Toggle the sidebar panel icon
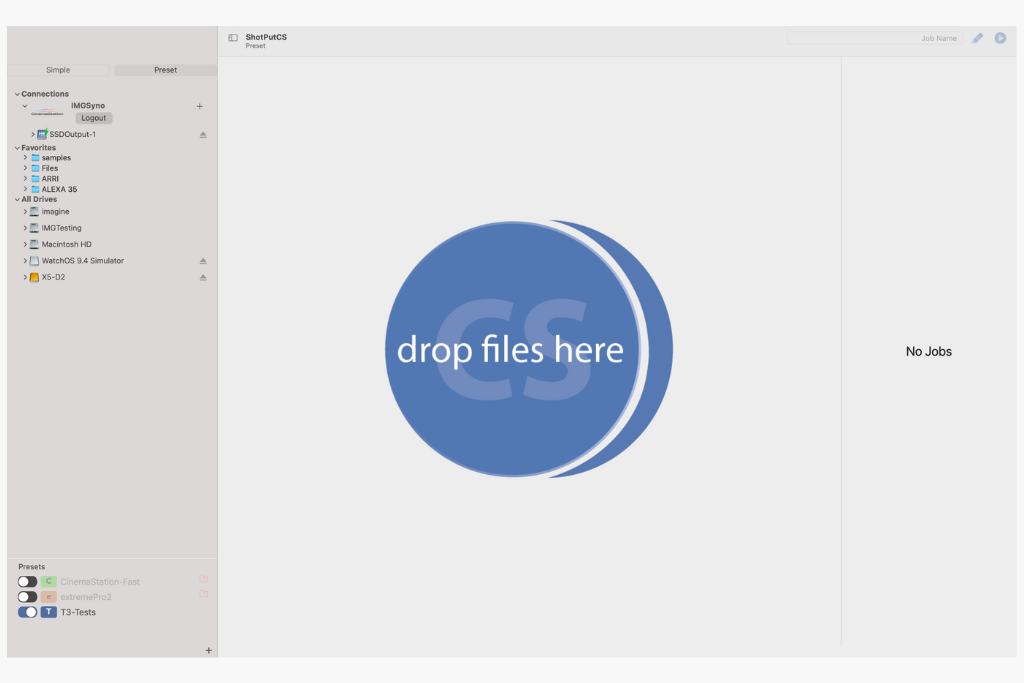The width and height of the screenshot is (1024, 683). tap(232, 38)
